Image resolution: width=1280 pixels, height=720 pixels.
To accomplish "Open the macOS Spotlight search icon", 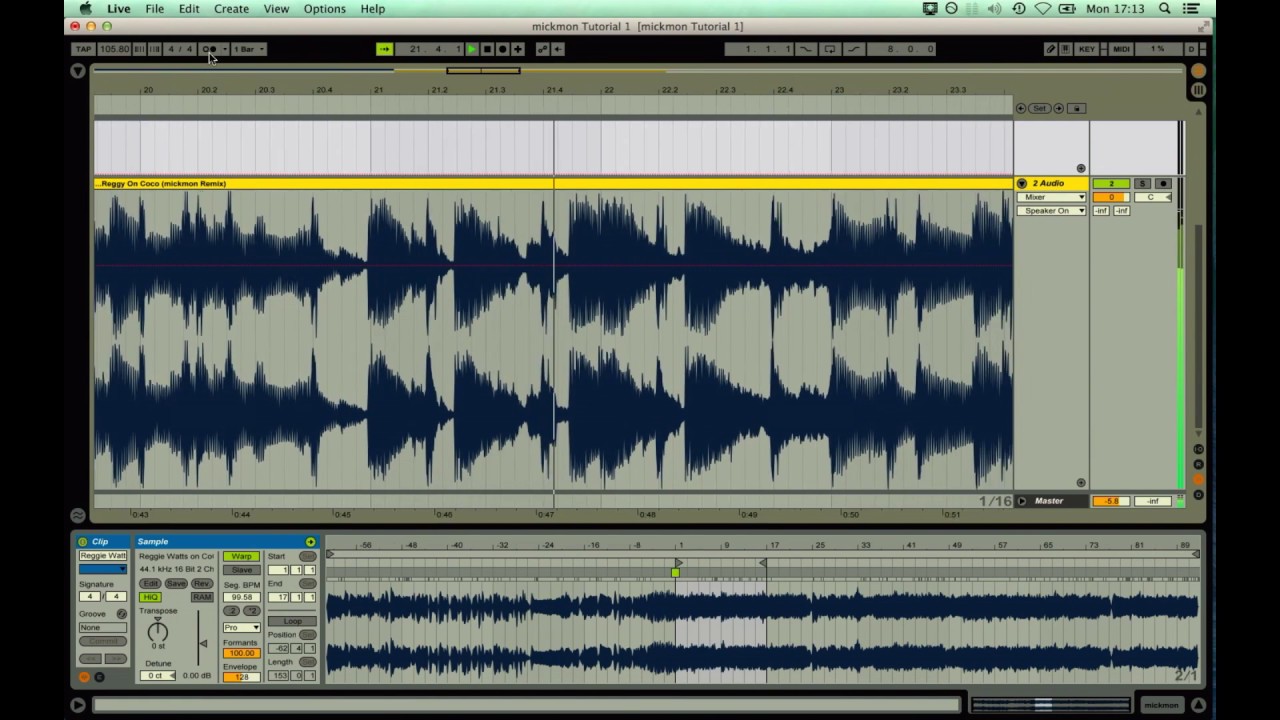I will pos(1165,9).
